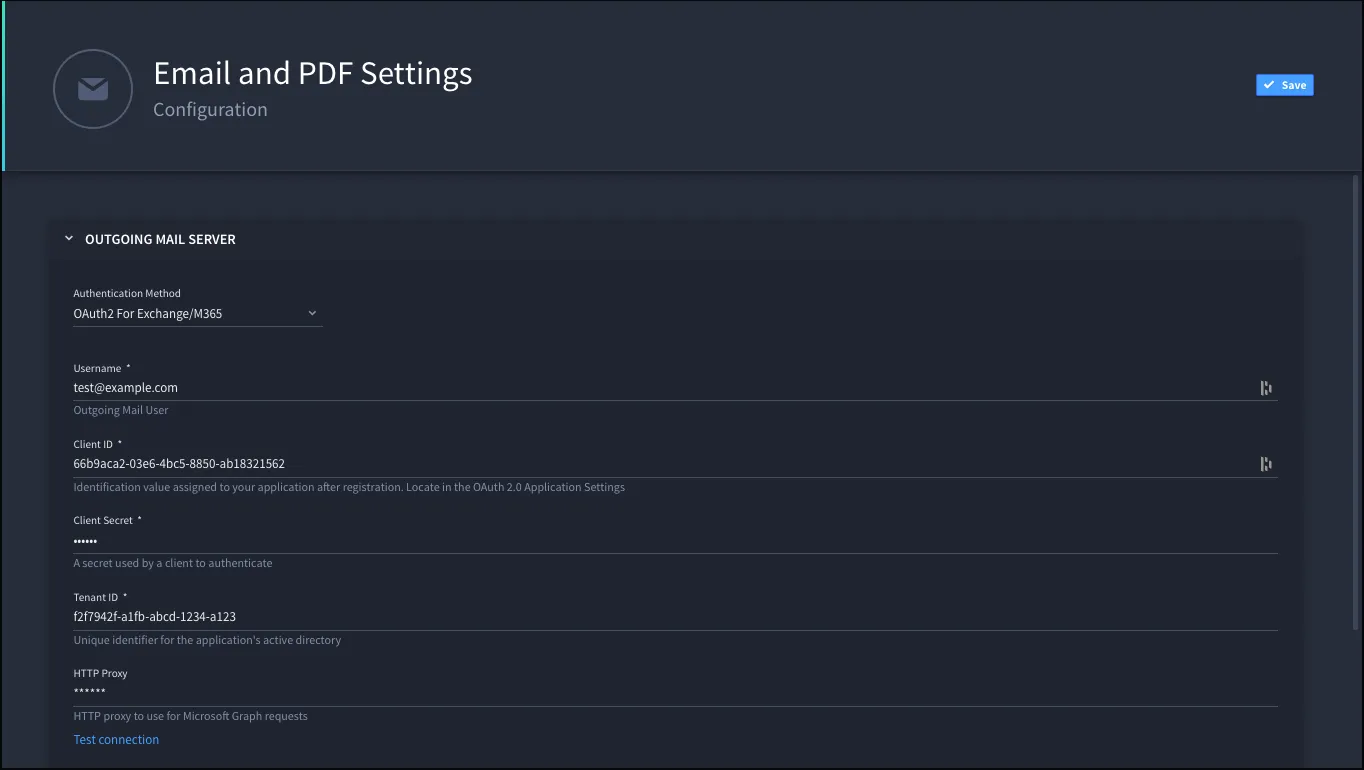
Task: Open the Authentication Method dropdown
Action: click(x=198, y=314)
